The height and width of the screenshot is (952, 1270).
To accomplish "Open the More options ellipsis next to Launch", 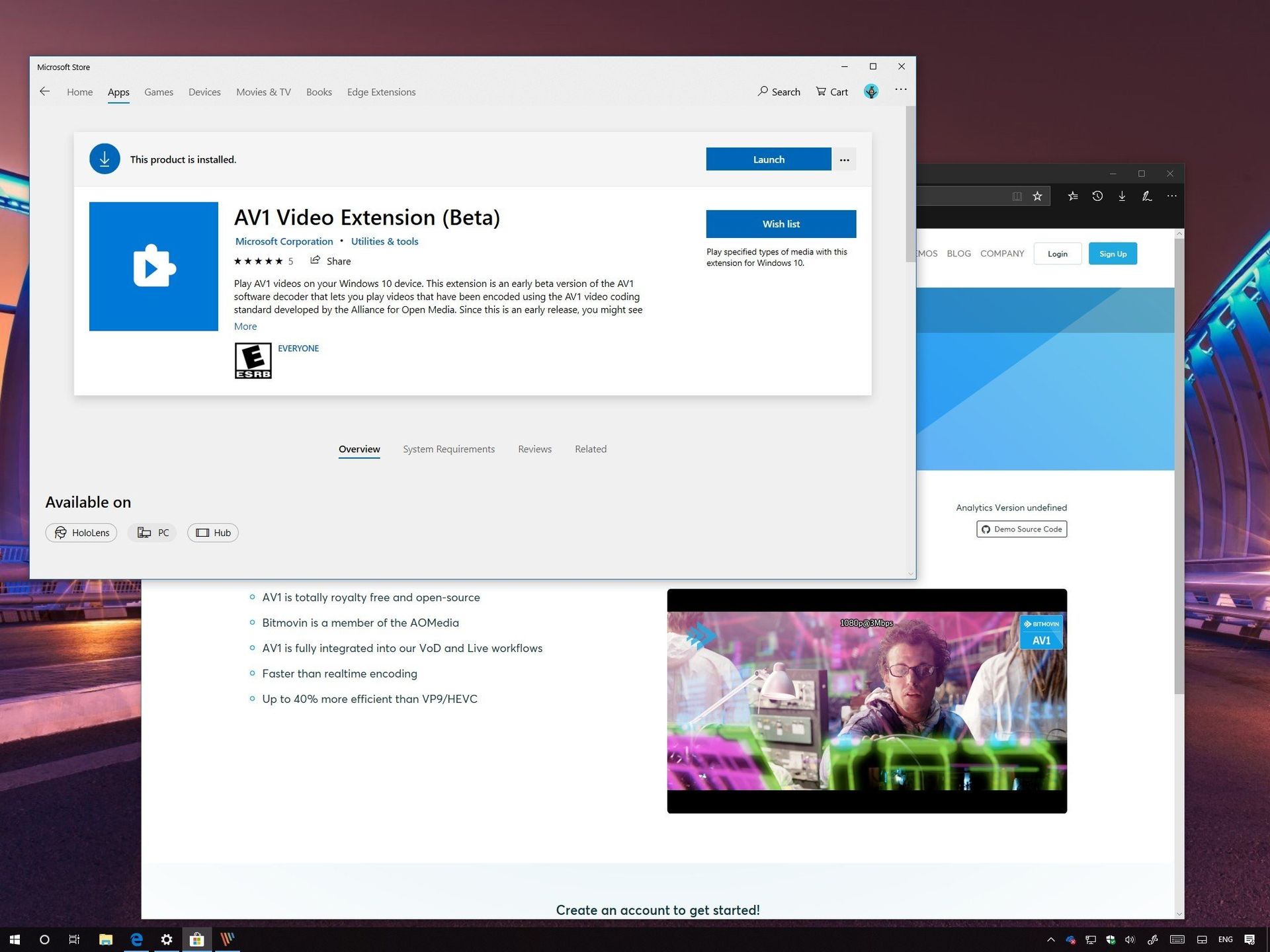I will point(844,159).
